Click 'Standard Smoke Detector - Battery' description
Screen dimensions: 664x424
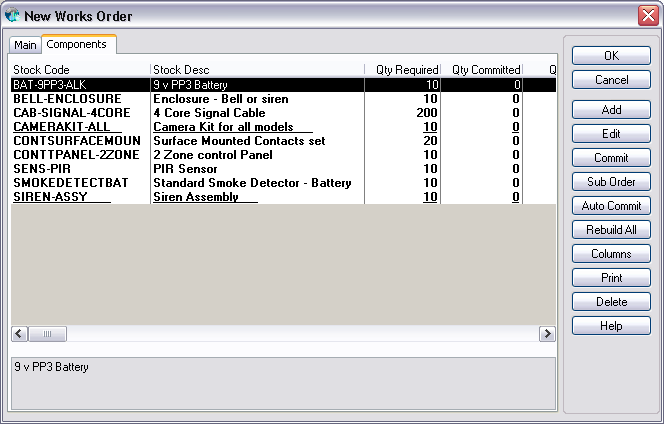(x=252, y=183)
